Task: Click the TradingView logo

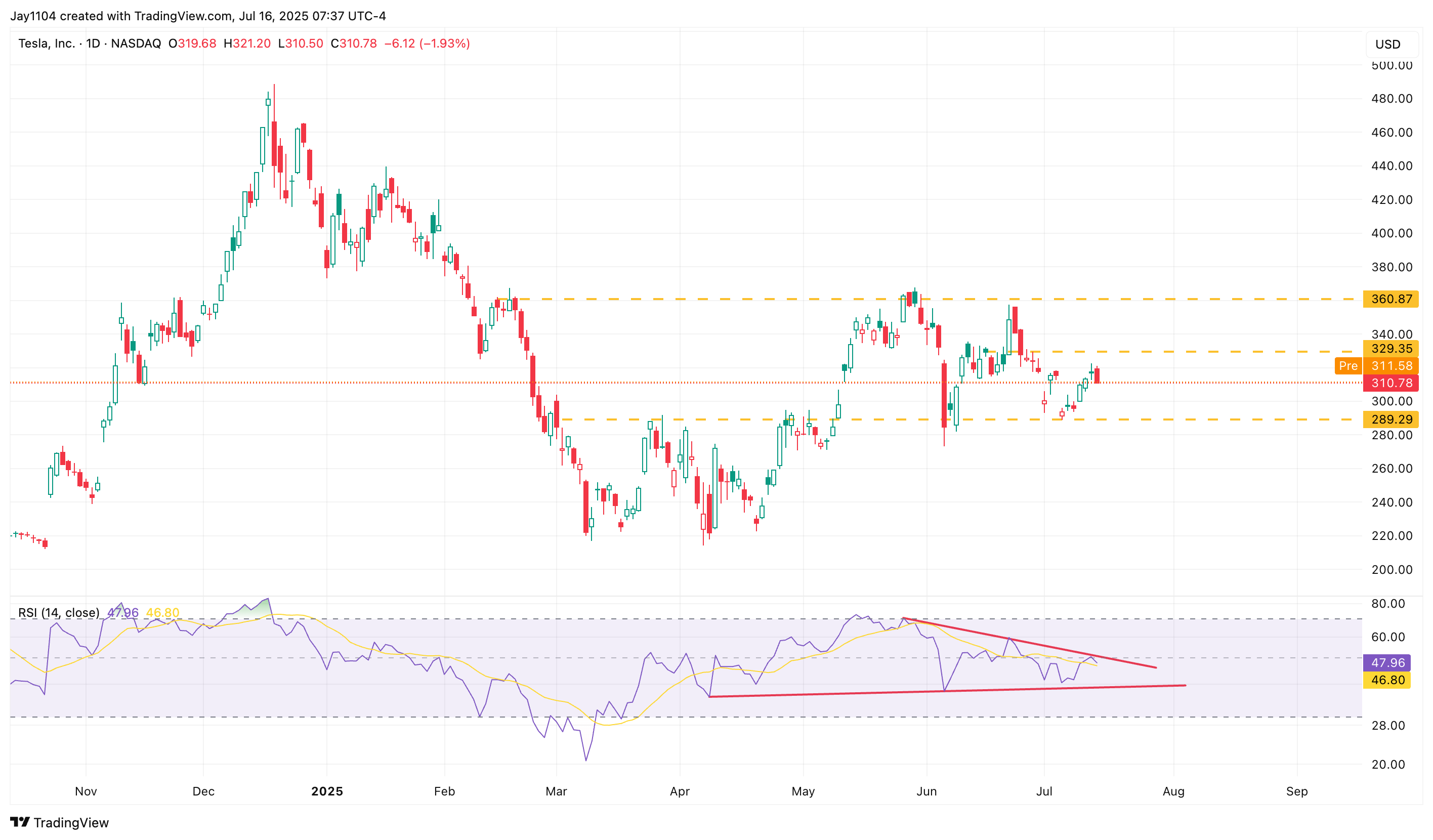Action: (59, 822)
